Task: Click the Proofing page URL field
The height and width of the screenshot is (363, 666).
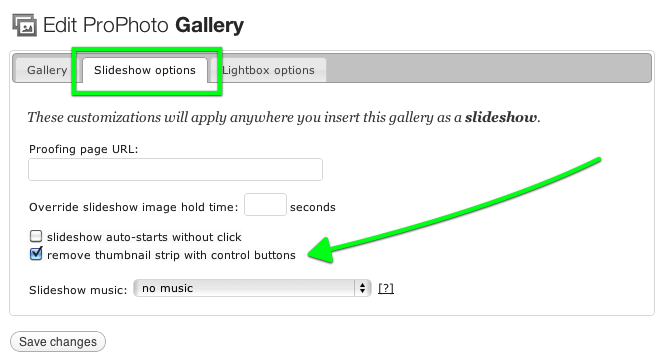Action: 175,169
